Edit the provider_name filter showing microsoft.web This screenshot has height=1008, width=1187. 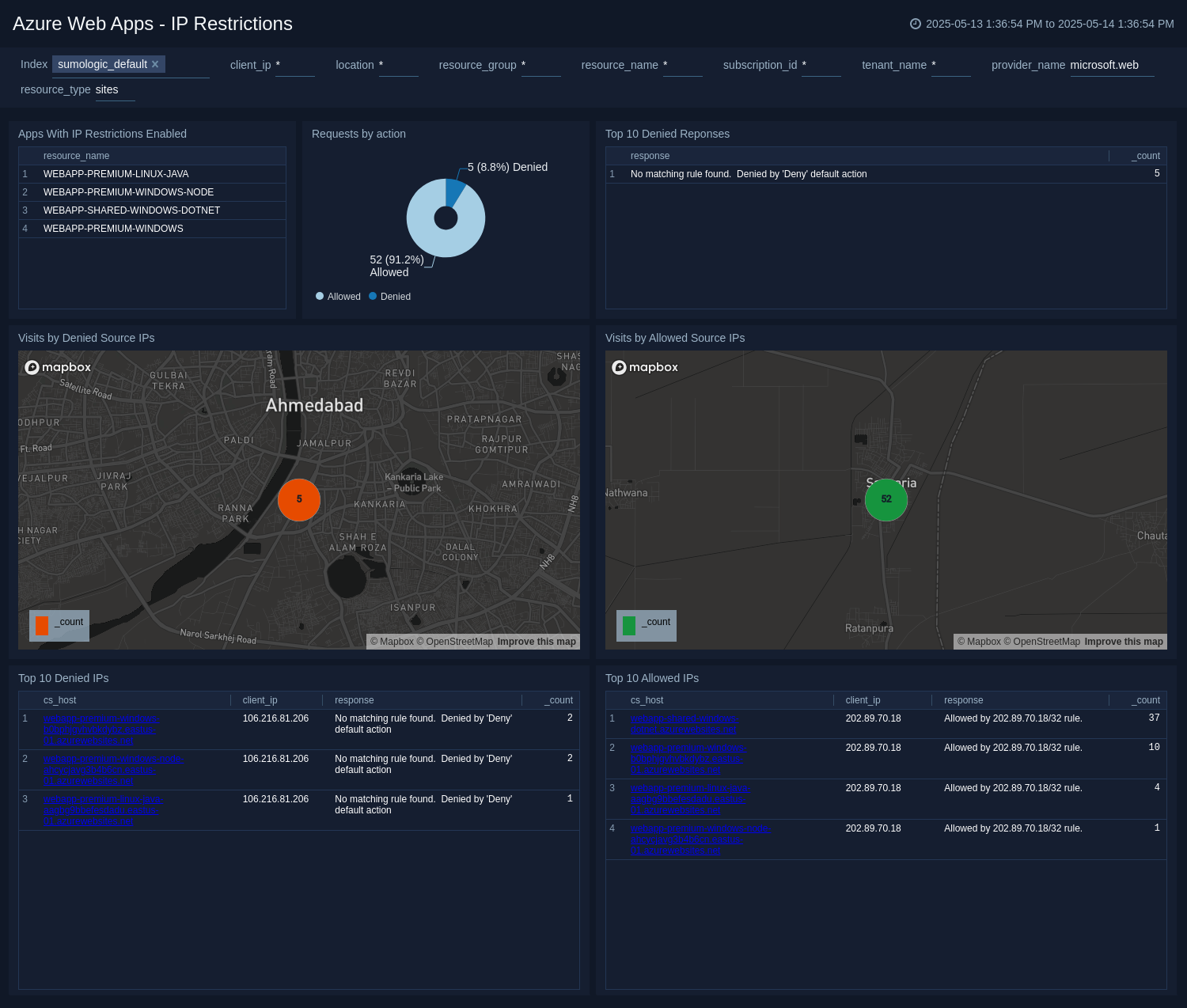pos(1112,65)
